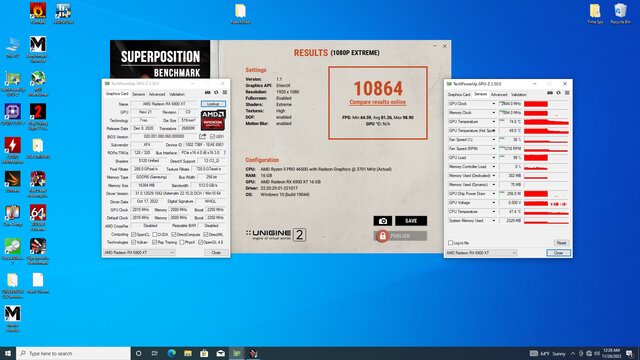
Task: Toggle the CUDA checkbox
Action: click(155, 234)
